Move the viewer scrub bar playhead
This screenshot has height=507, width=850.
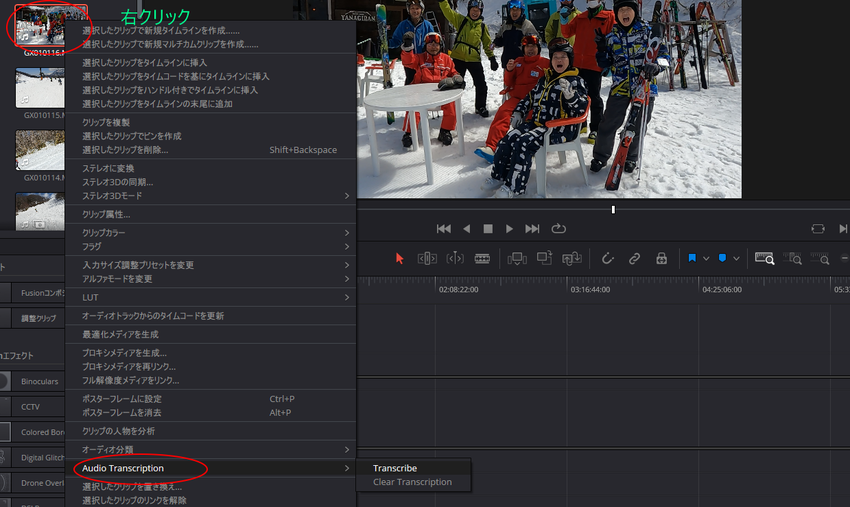613,209
